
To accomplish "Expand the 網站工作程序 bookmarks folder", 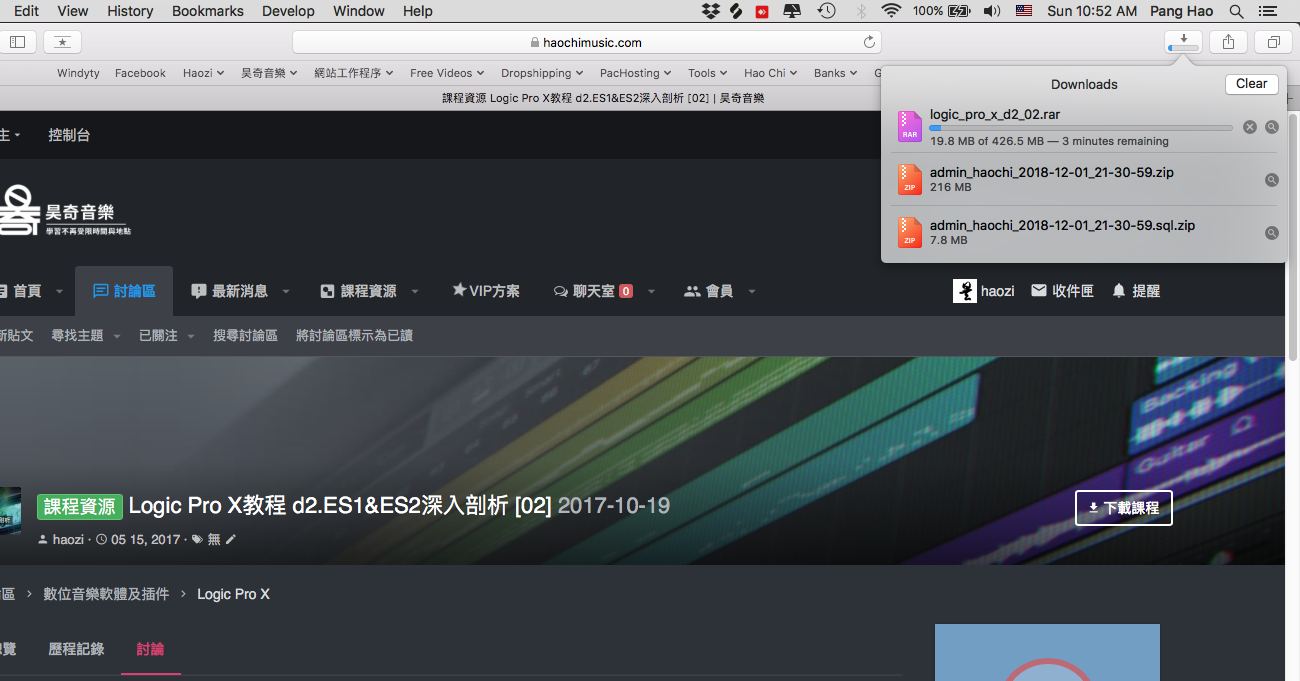I will (353, 73).
